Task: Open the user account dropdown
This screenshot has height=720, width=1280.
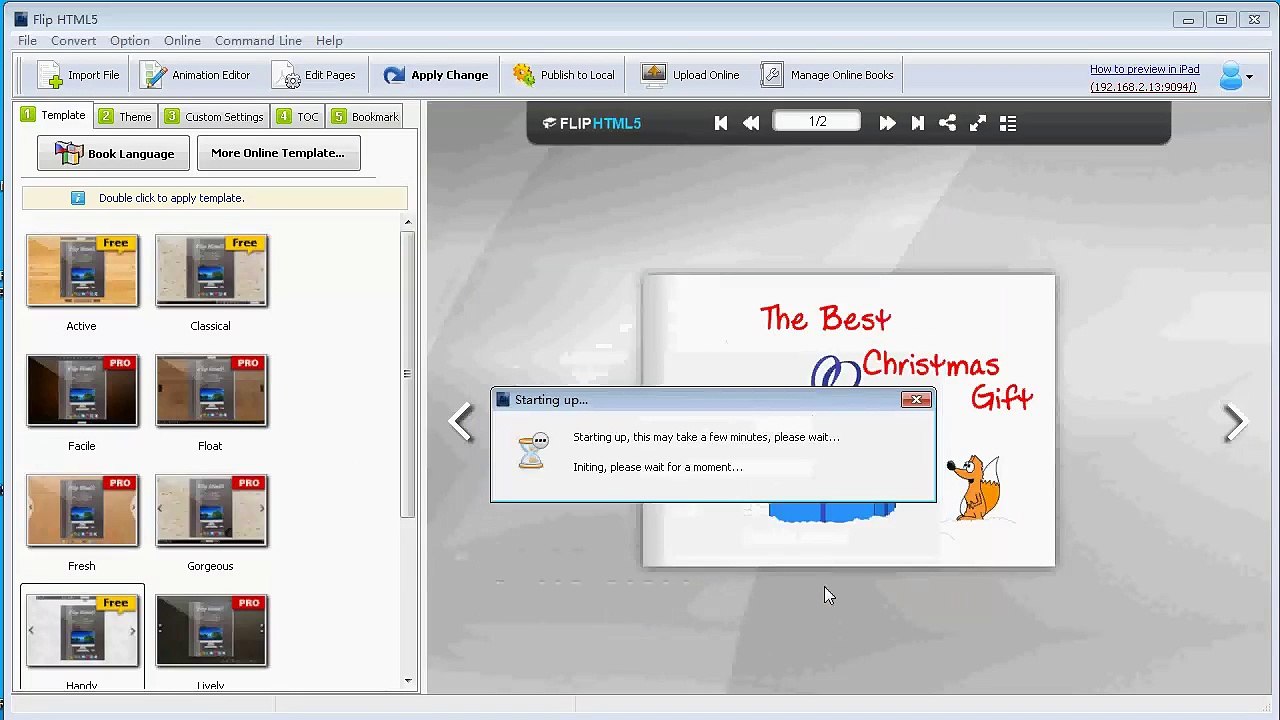Action: point(1236,76)
